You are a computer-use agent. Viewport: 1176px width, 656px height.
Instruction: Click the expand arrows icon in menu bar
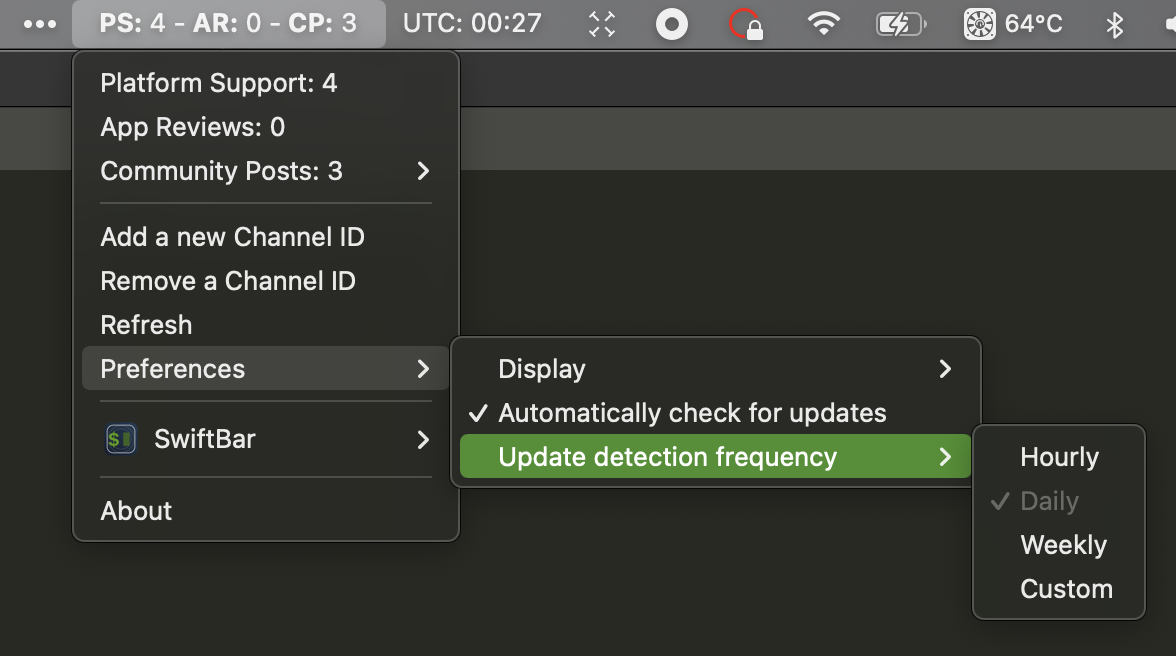point(601,24)
